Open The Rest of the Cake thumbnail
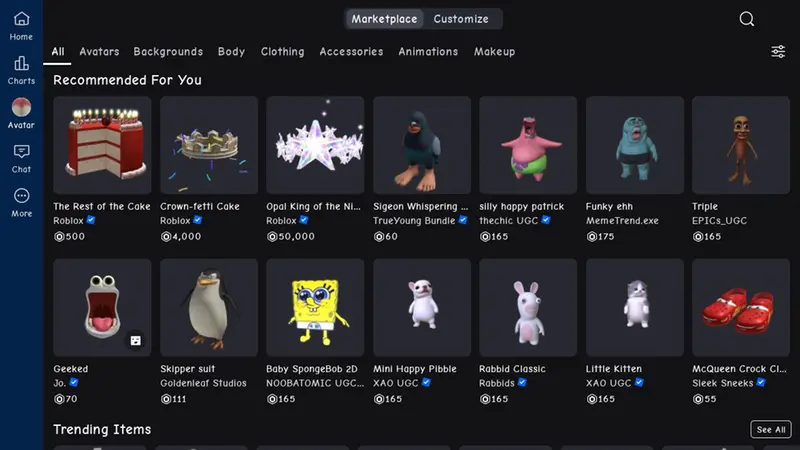800x450 pixels. tap(102, 145)
